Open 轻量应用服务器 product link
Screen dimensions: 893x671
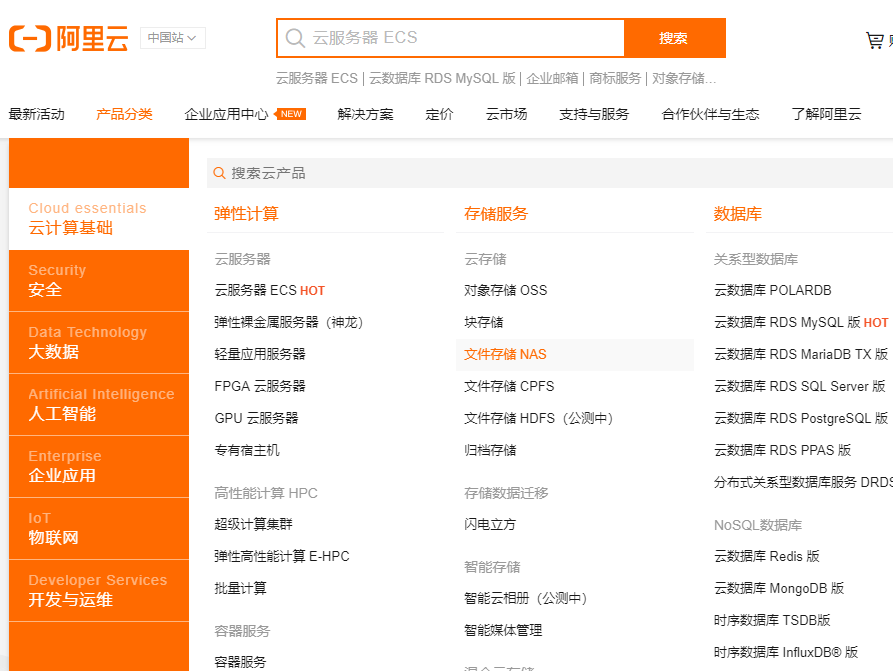point(260,354)
